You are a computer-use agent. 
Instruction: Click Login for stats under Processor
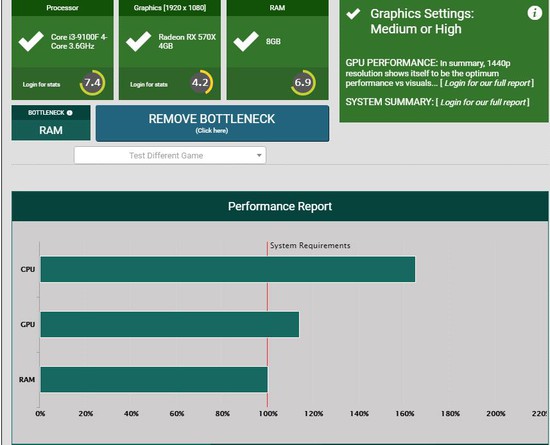[x=41, y=85]
